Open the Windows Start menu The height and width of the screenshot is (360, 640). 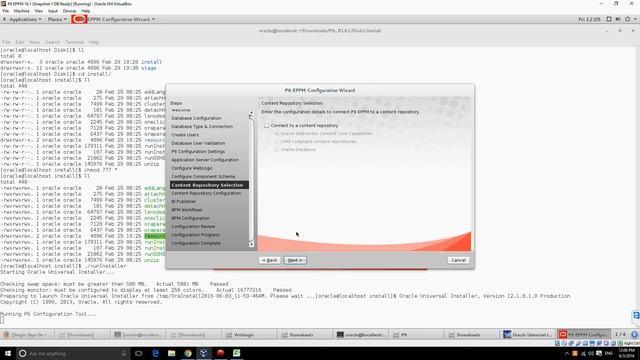(8, 353)
